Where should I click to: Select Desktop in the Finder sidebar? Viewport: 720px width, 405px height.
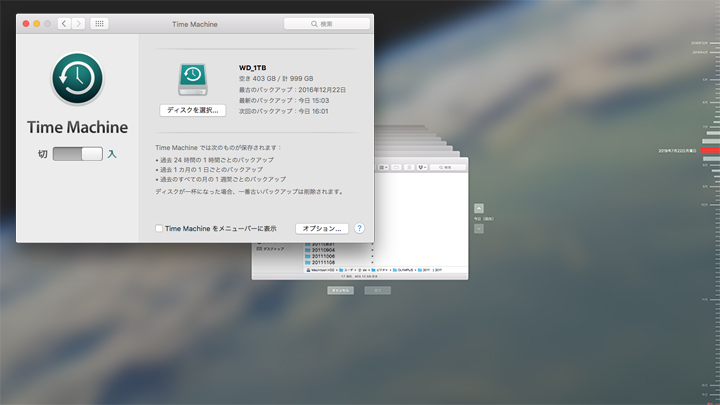[x=270, y=249]
